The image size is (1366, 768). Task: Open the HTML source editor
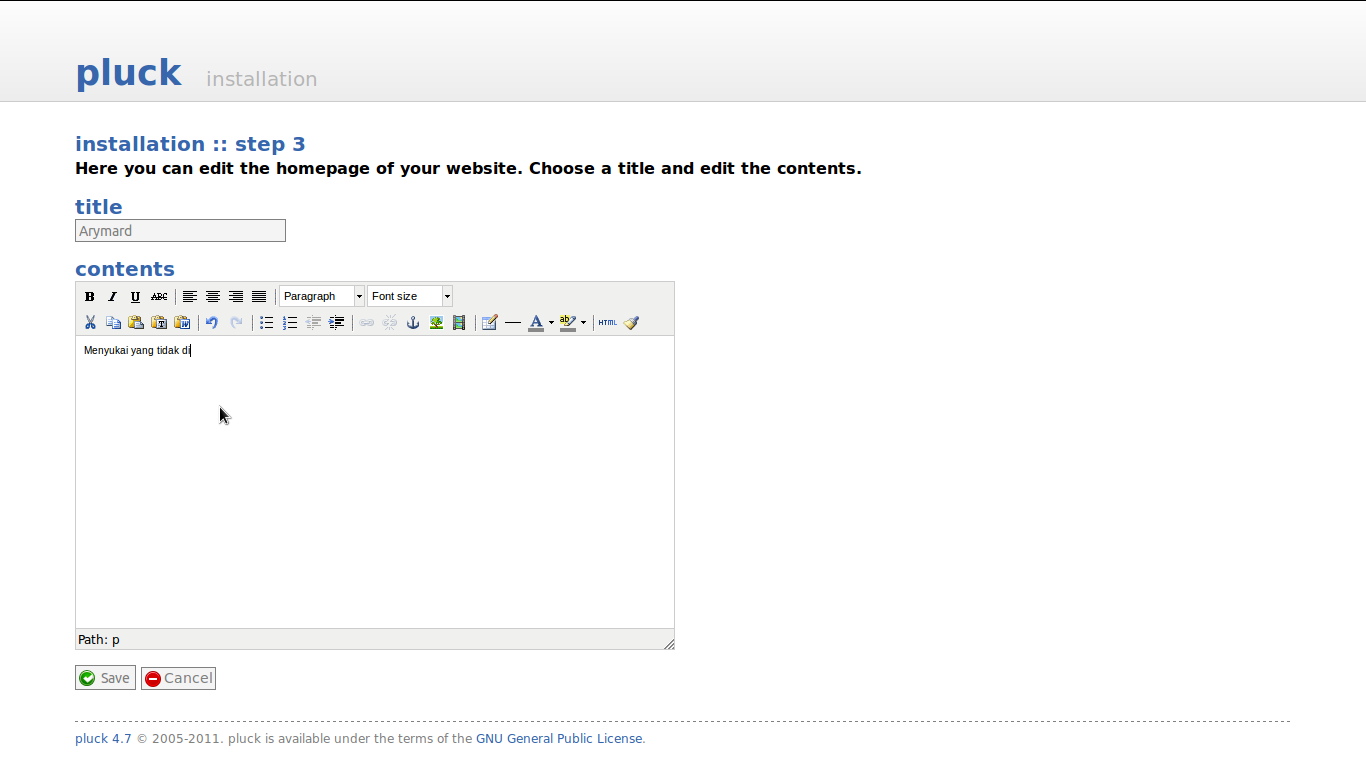tap(607, 323)
